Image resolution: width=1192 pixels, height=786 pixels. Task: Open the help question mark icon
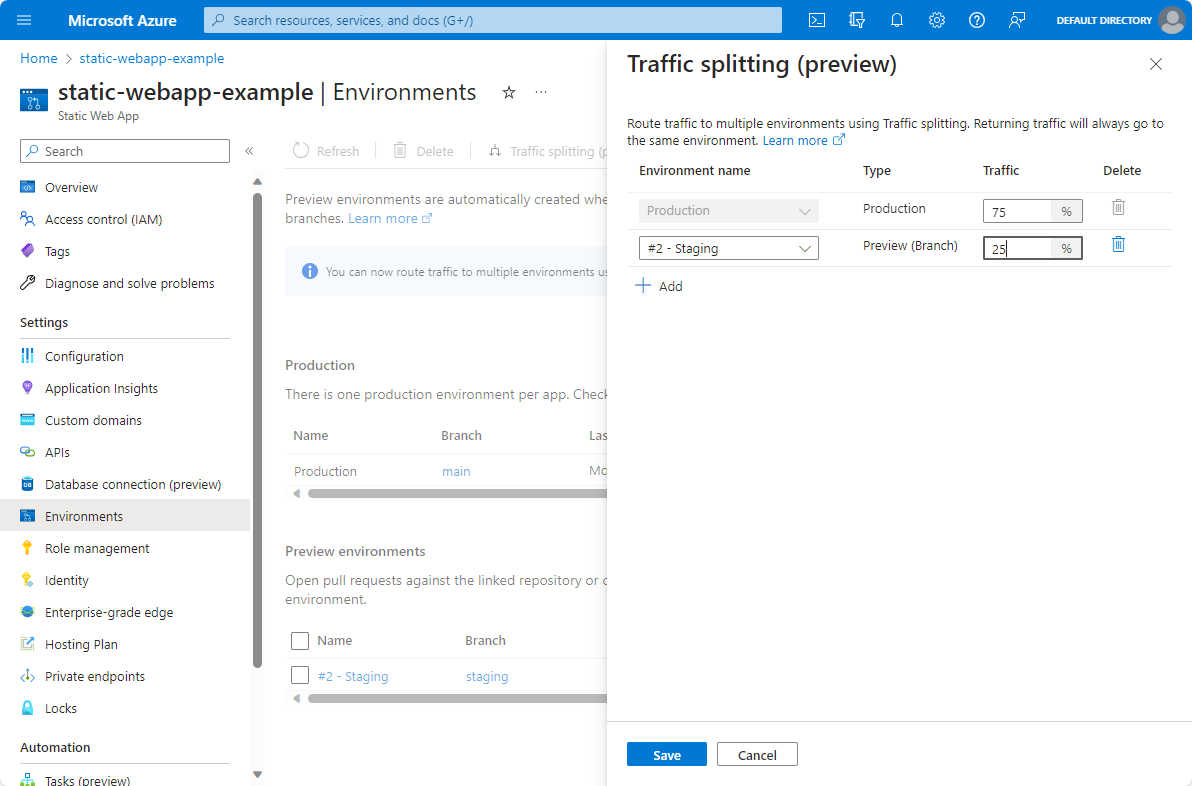point(977,21)
